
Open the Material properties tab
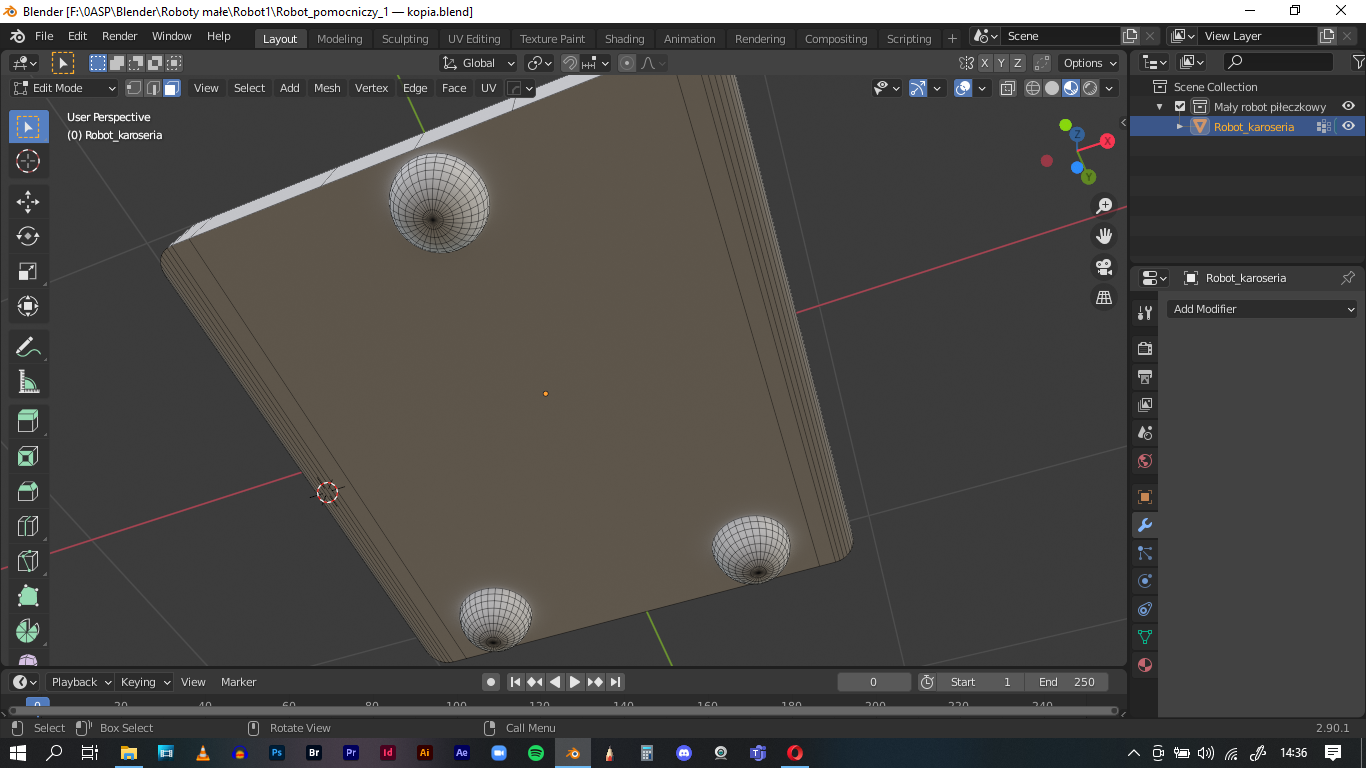pyautogui.click(x=1145, y=665)
